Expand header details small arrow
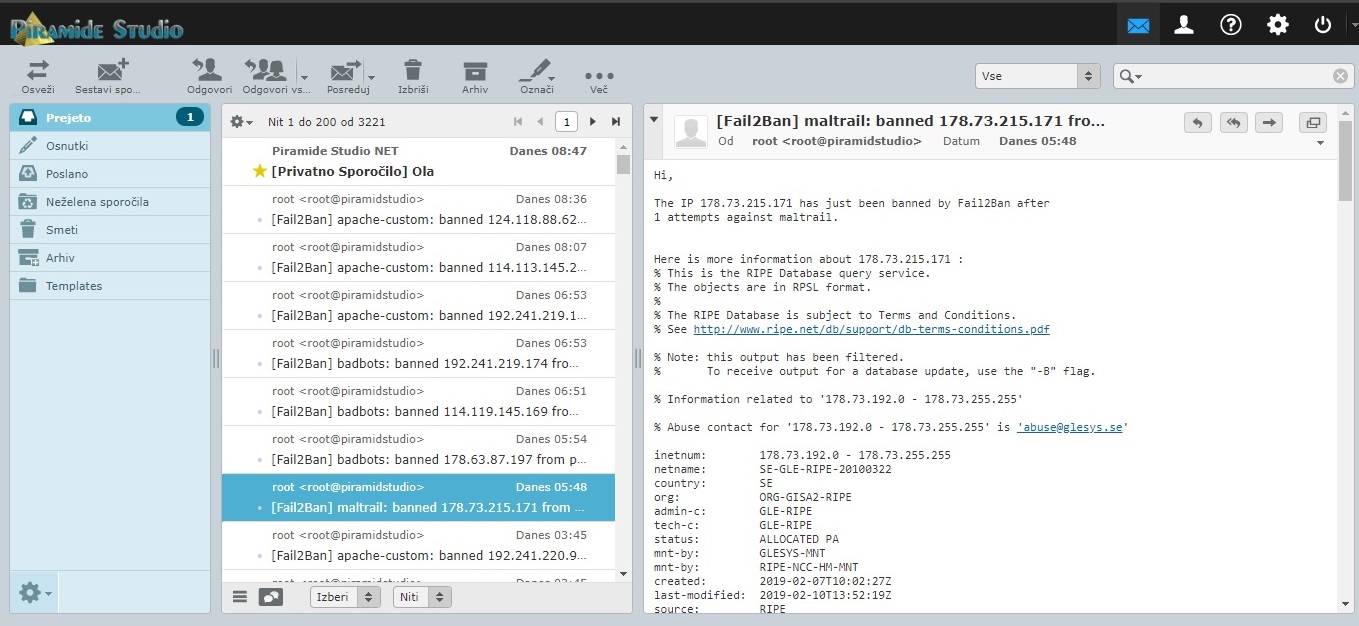 point(1320,143)
